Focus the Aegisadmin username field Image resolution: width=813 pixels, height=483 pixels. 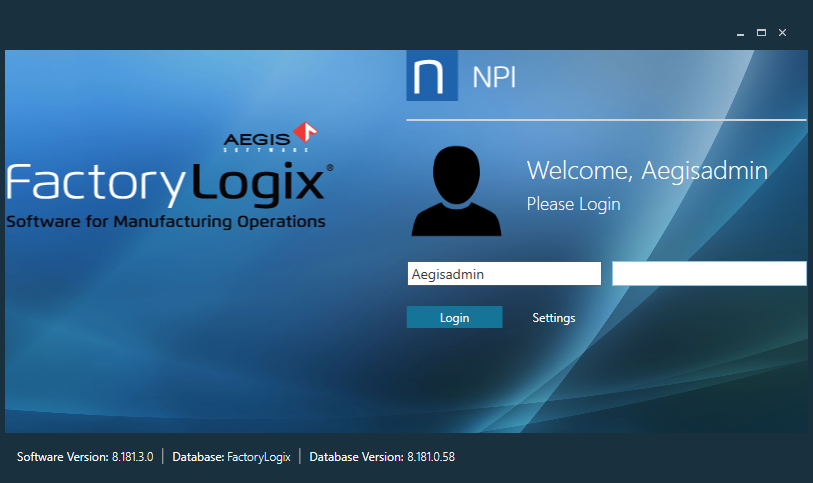(x=504, y=274)
